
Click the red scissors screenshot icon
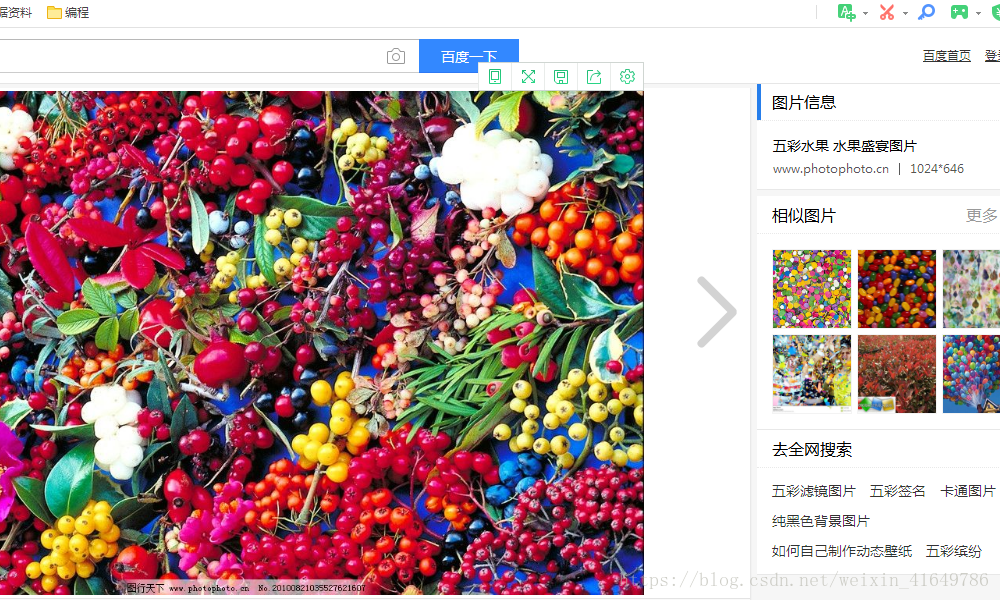click(x=887, y=12)
